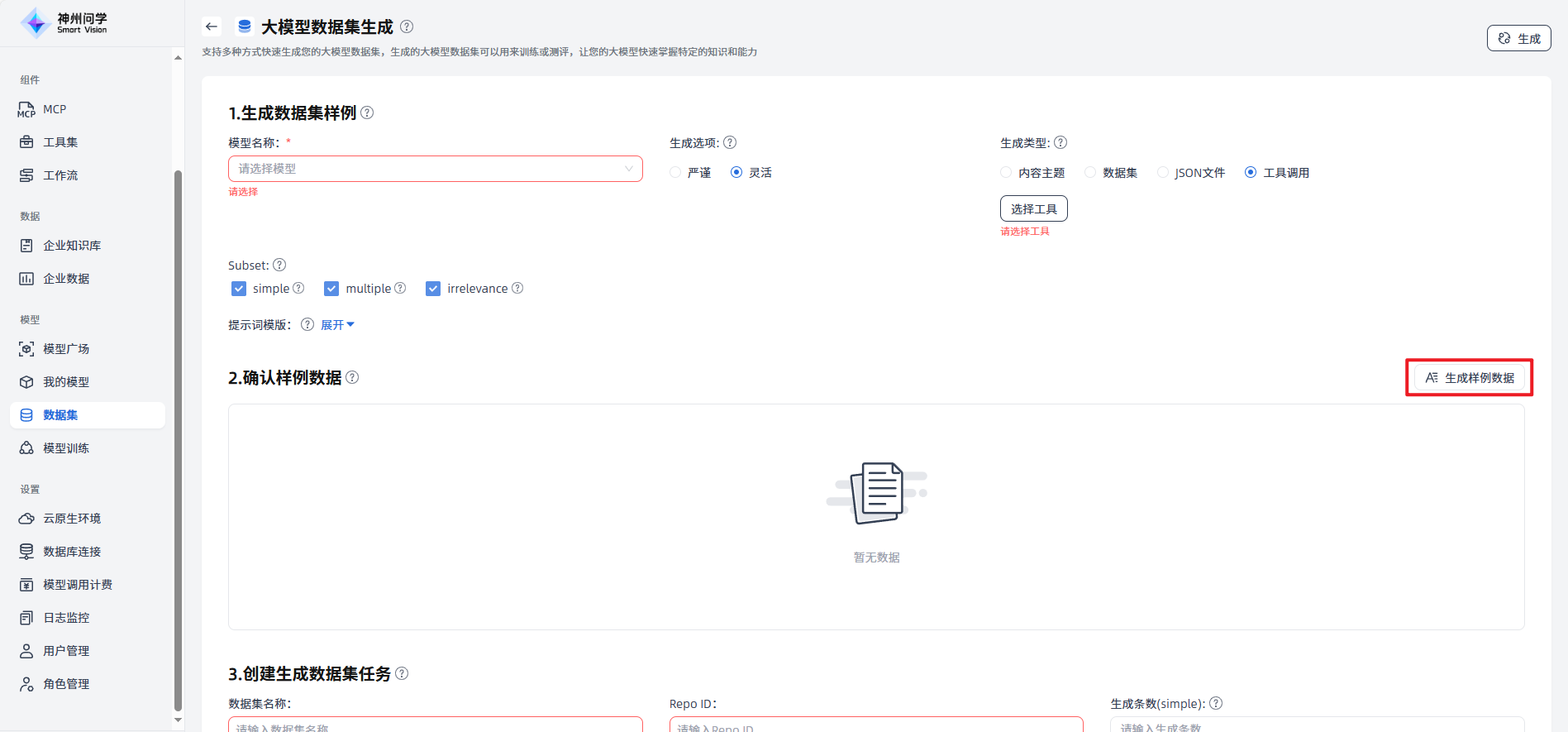Expand the 提示词模版 with 展开

coord(337,325)
